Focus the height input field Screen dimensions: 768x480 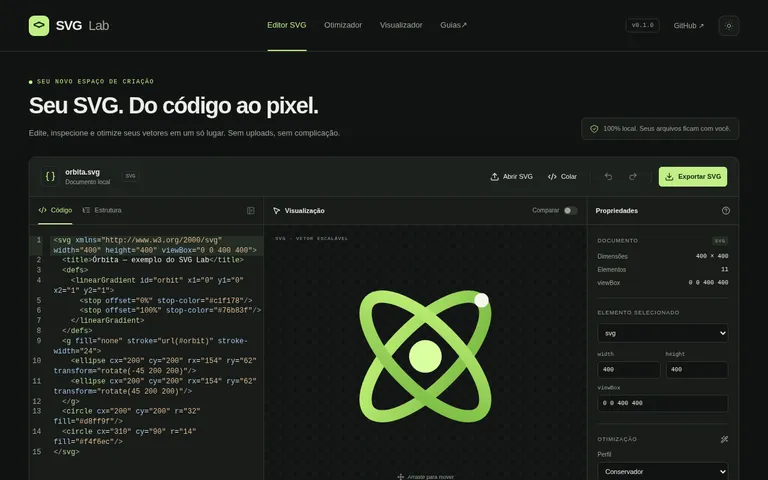(x=696, y=369)
